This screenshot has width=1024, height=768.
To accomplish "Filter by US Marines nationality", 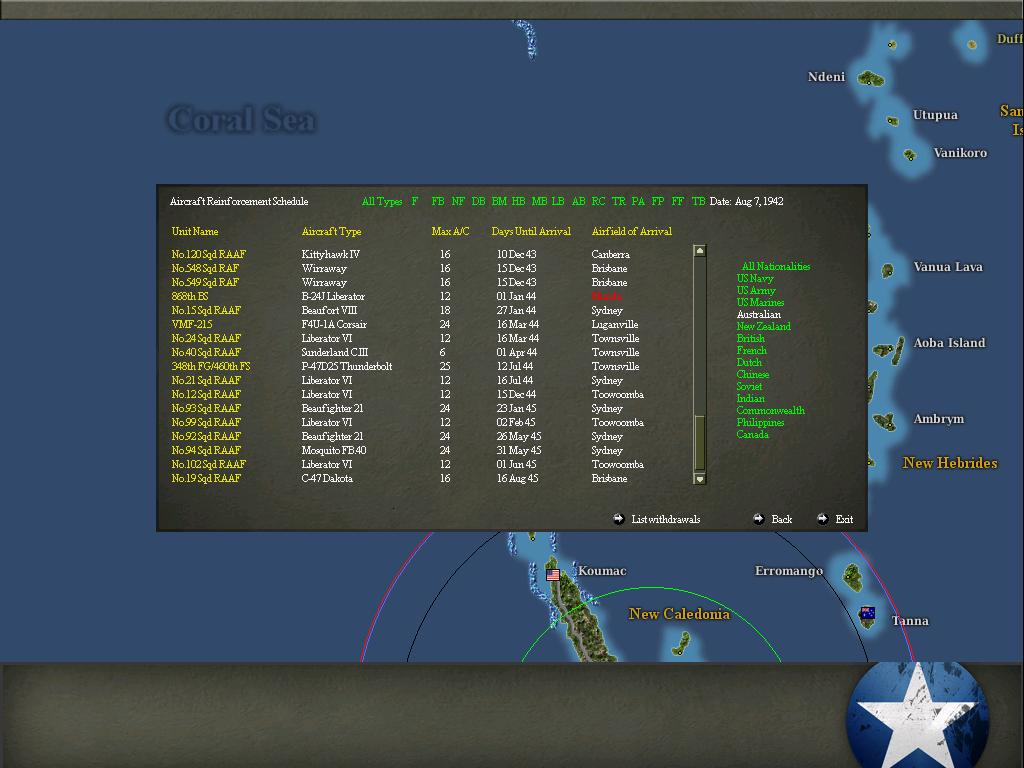I will click(x=760, y=302).
